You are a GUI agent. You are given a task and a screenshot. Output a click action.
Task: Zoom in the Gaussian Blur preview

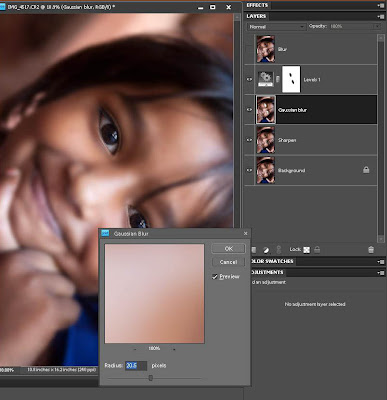pyautogui.click(x=174, y=349)
